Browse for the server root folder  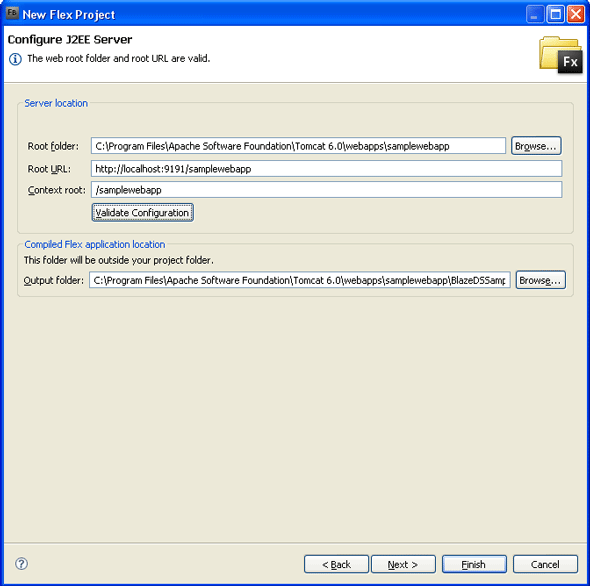(536, 146)
